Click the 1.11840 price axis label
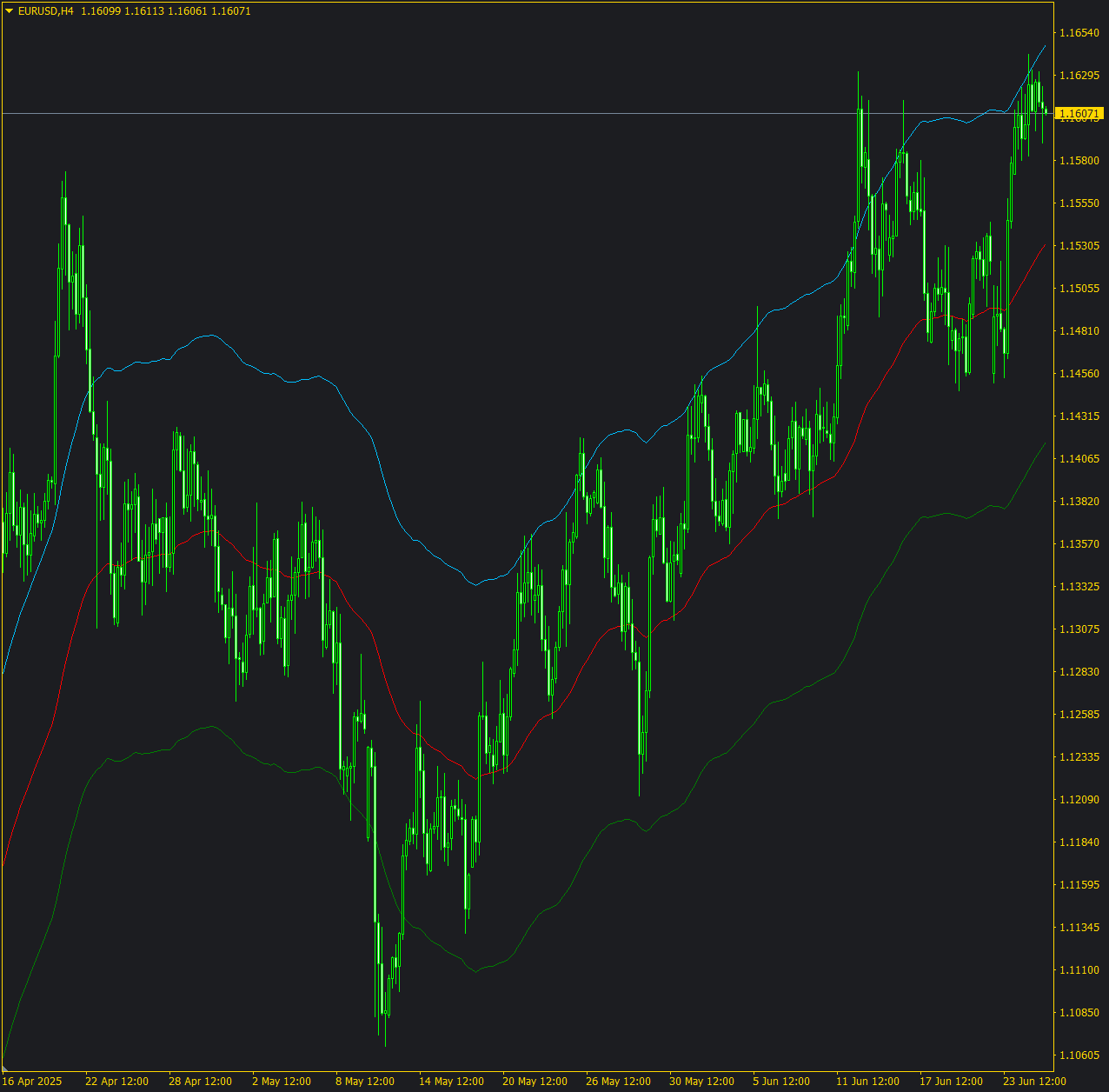The image size is (1109, 1092). (1079, 842)
